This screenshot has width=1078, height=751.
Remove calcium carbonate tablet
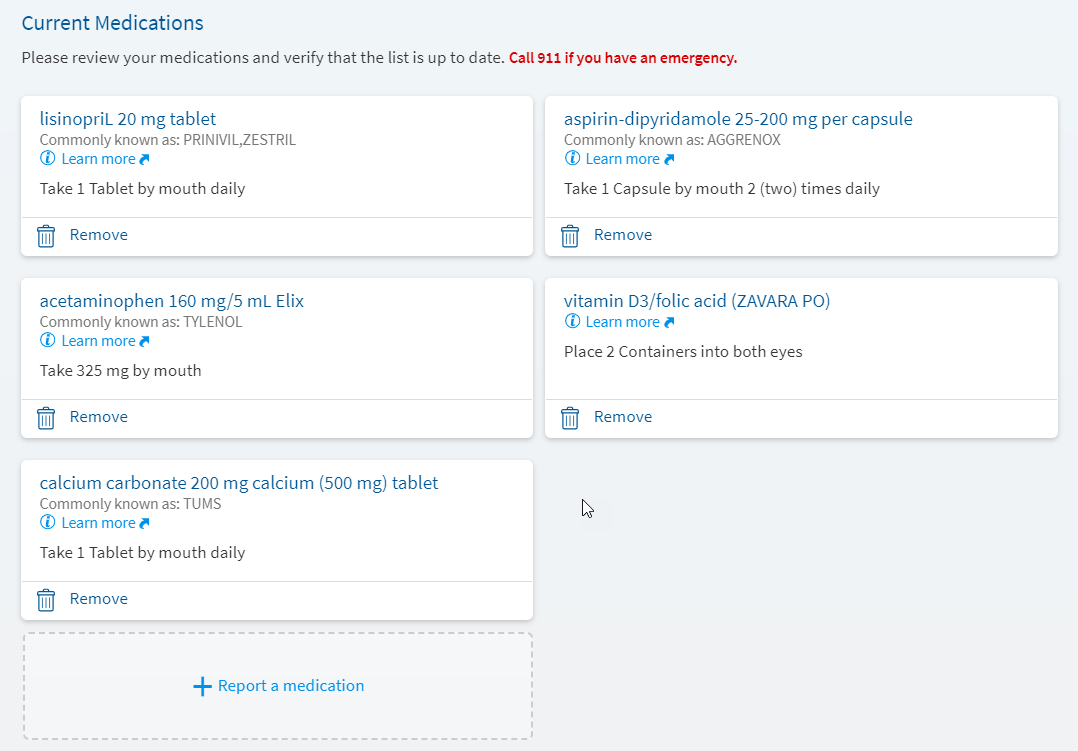tap(98, 599)
